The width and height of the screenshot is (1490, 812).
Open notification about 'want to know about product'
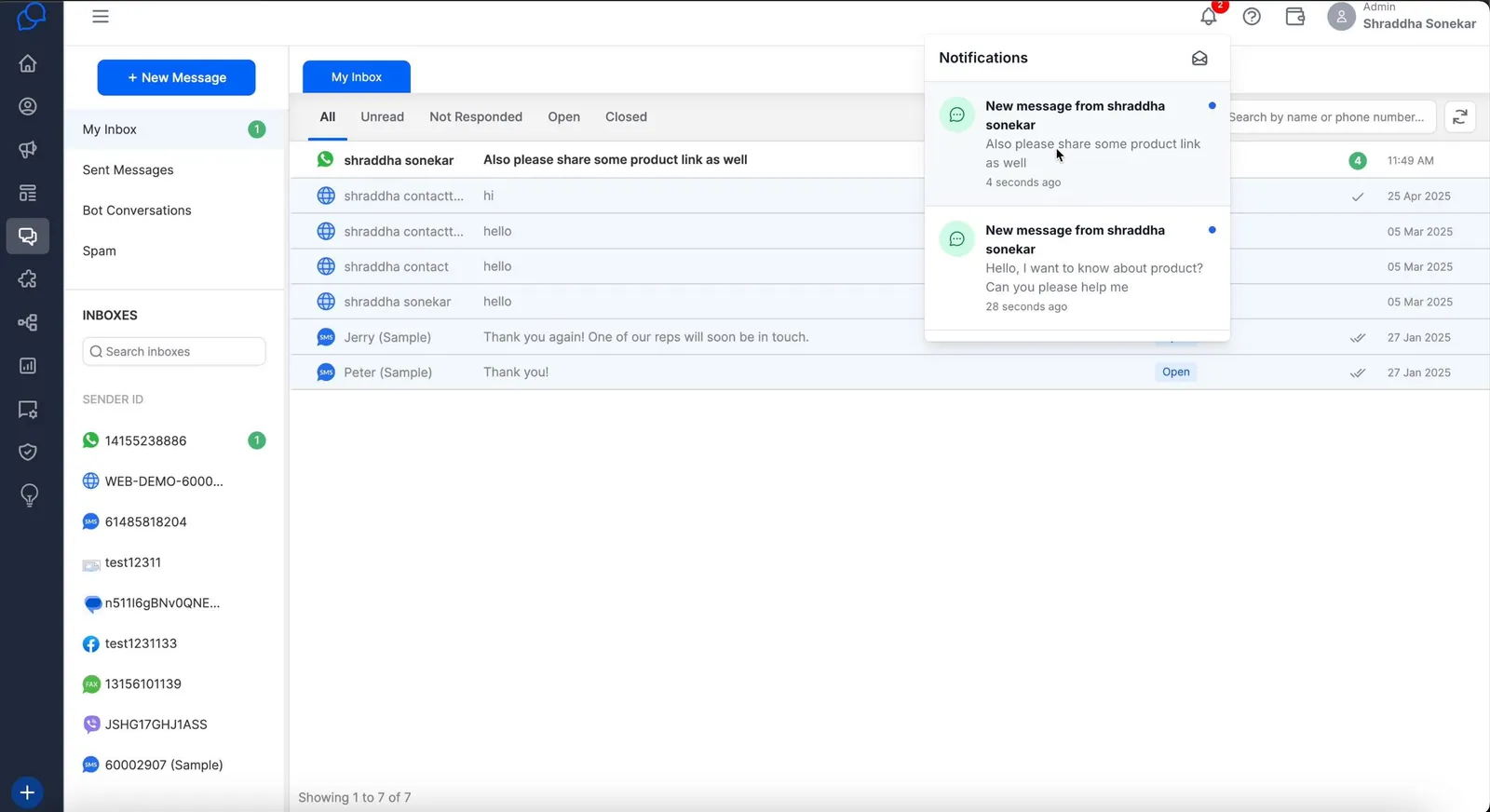tap(1077, 268)
